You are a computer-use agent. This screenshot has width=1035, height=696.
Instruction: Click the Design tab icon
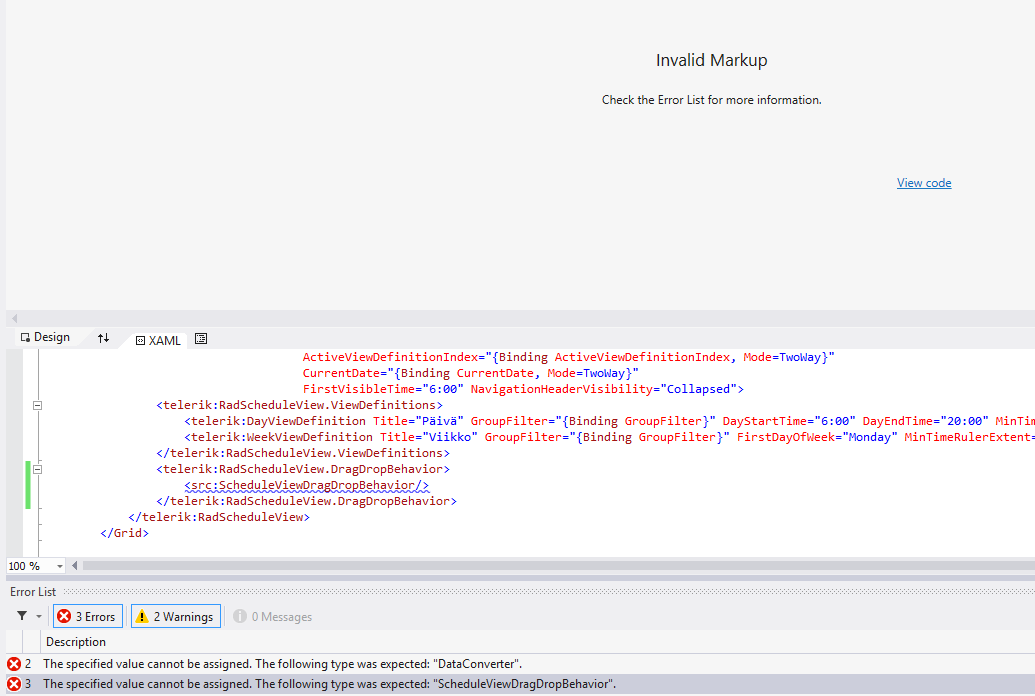click(x=25, y=337)
